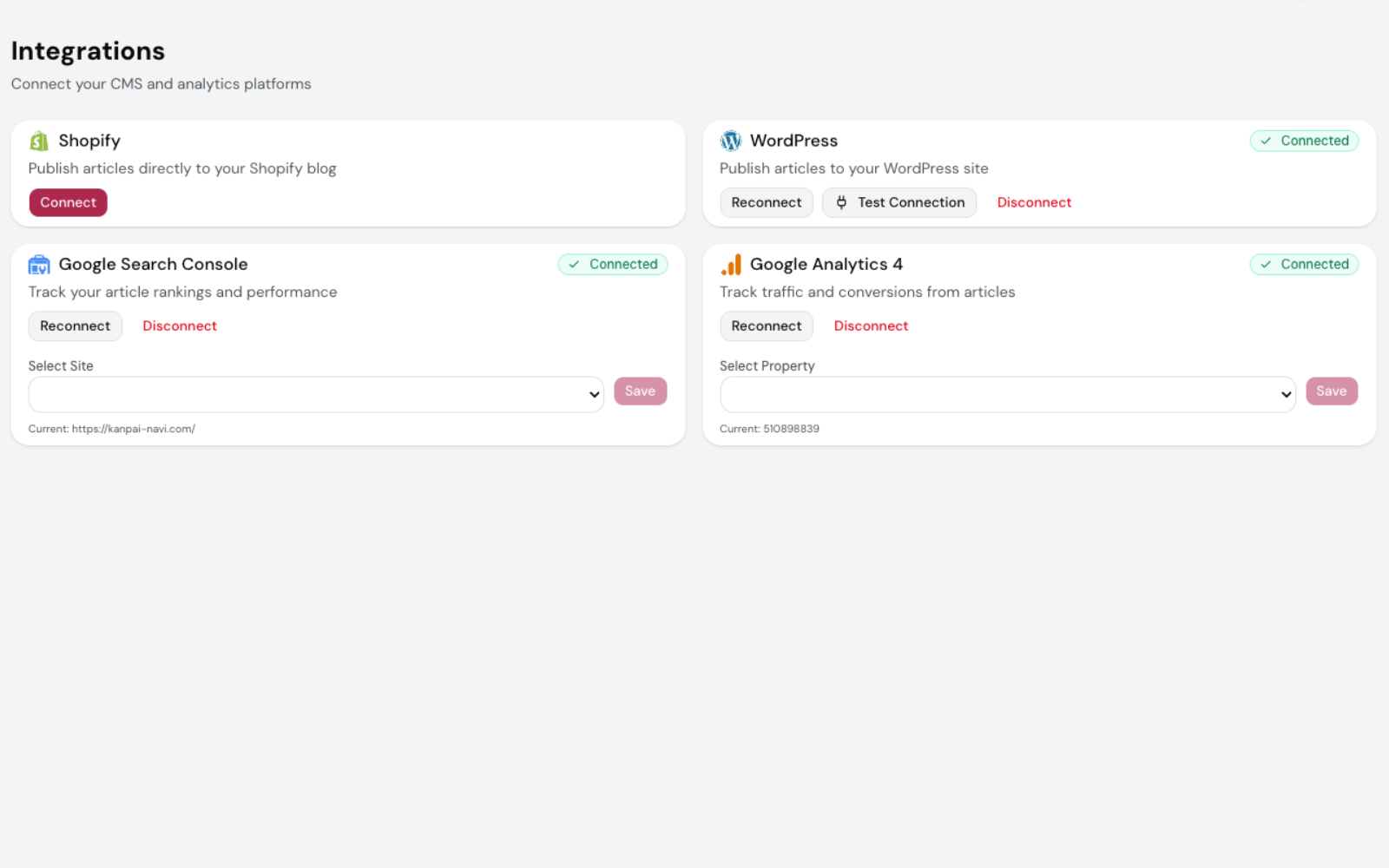Click the Shopify bag logo icon

pyautogui.click(x=39, y=141)
